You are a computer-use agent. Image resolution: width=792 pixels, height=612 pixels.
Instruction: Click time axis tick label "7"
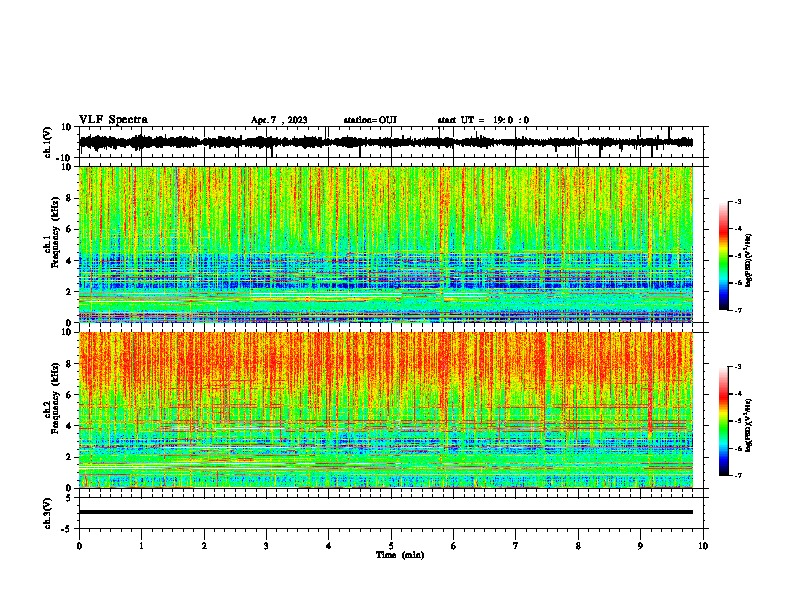(516, 546)
